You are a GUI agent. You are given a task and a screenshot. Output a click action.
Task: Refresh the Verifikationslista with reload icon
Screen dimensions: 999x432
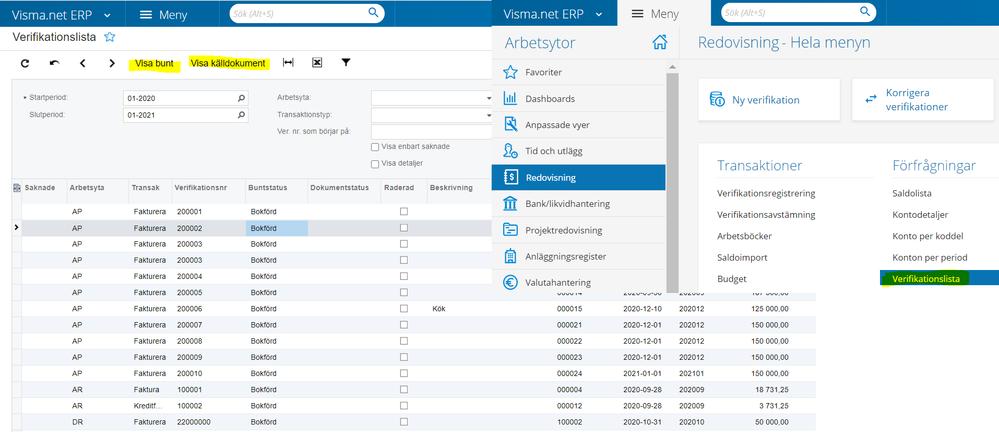click(x=25, y=63)
